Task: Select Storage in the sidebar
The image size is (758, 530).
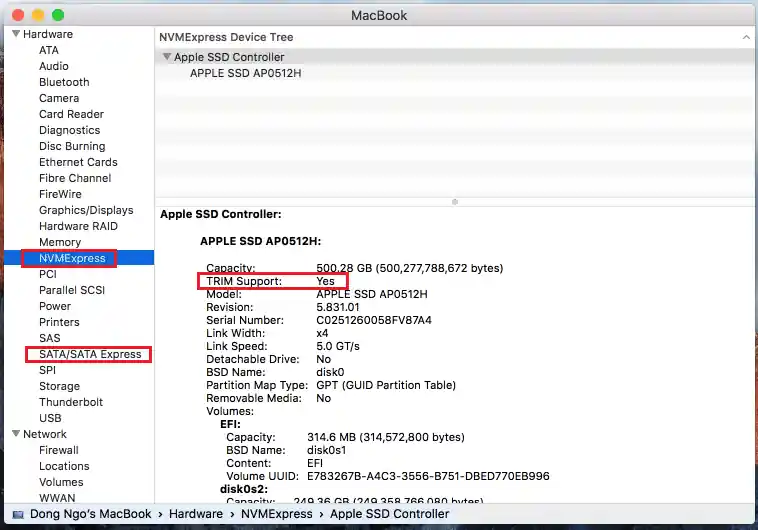Action: point(59,386)
